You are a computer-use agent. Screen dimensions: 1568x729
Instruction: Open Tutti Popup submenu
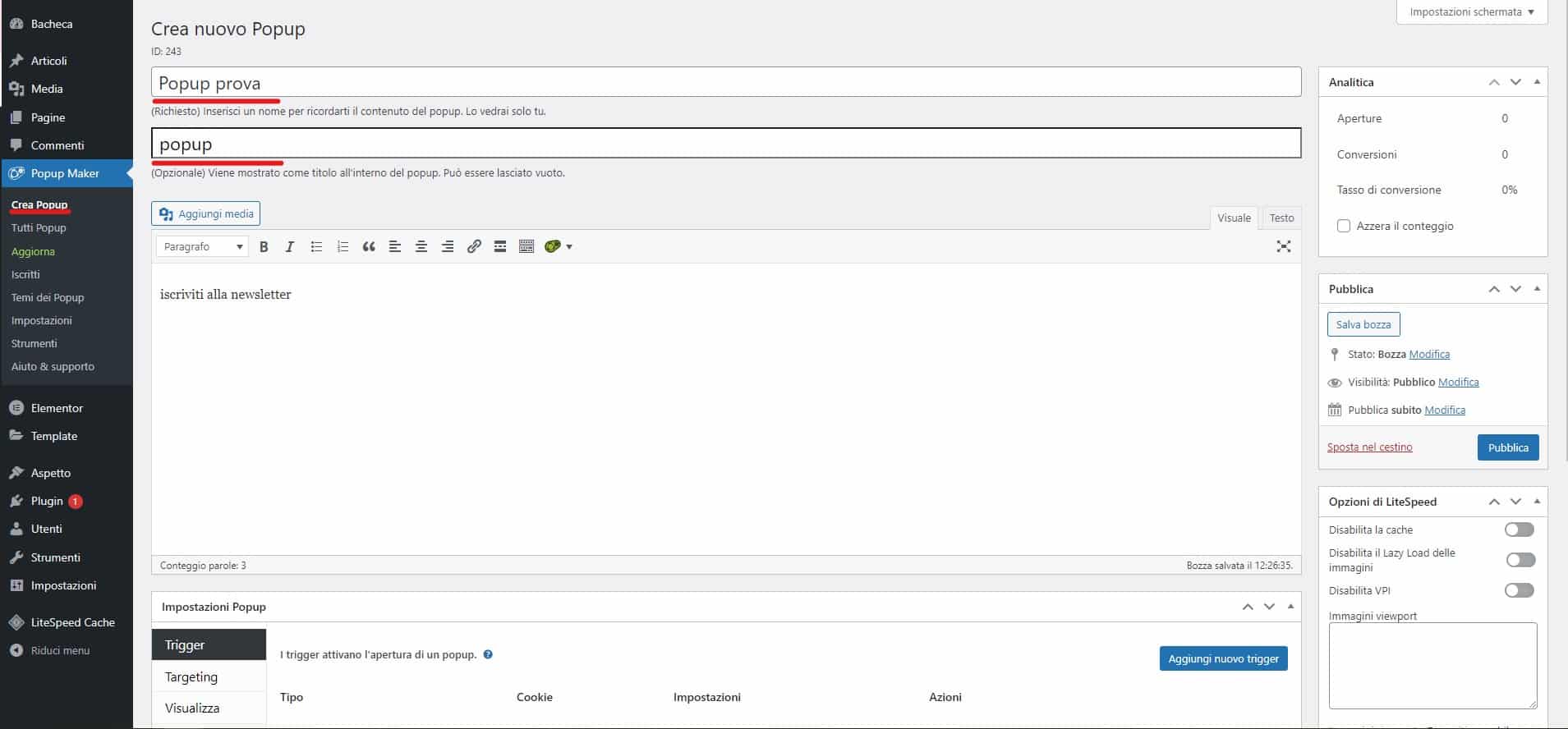[x=39, y=228]
